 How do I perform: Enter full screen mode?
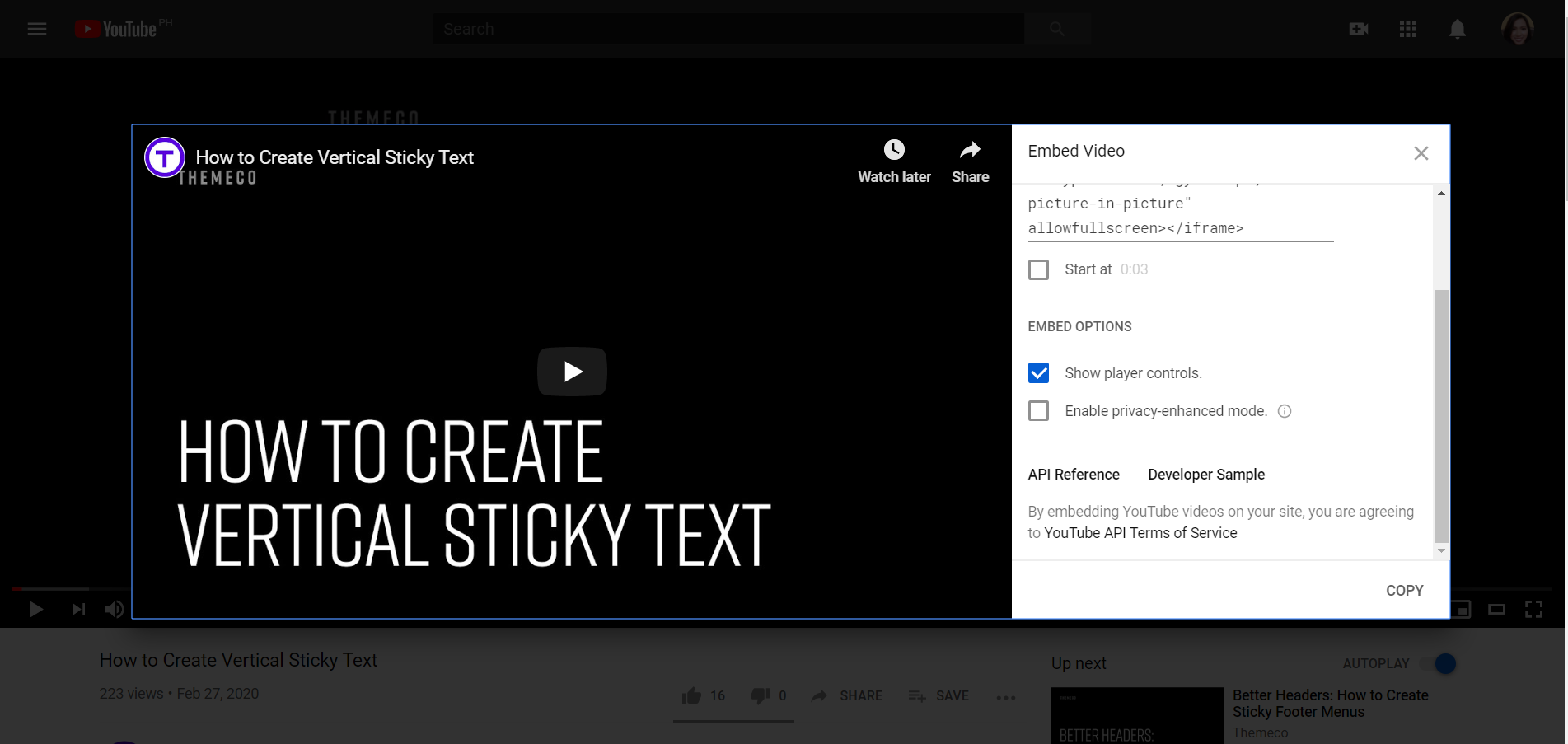pos(1533,610)
